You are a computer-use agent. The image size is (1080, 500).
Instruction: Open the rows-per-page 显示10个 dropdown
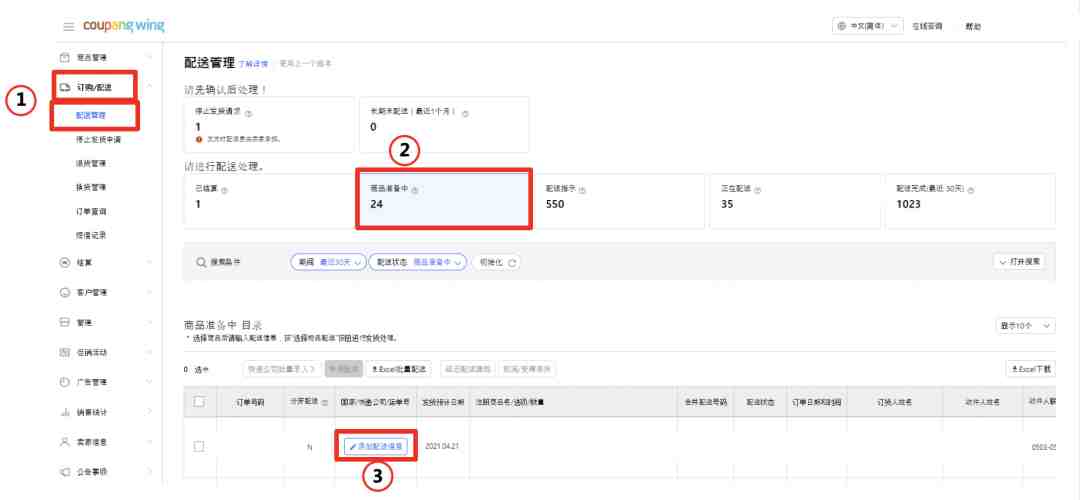coord(1025,326)
